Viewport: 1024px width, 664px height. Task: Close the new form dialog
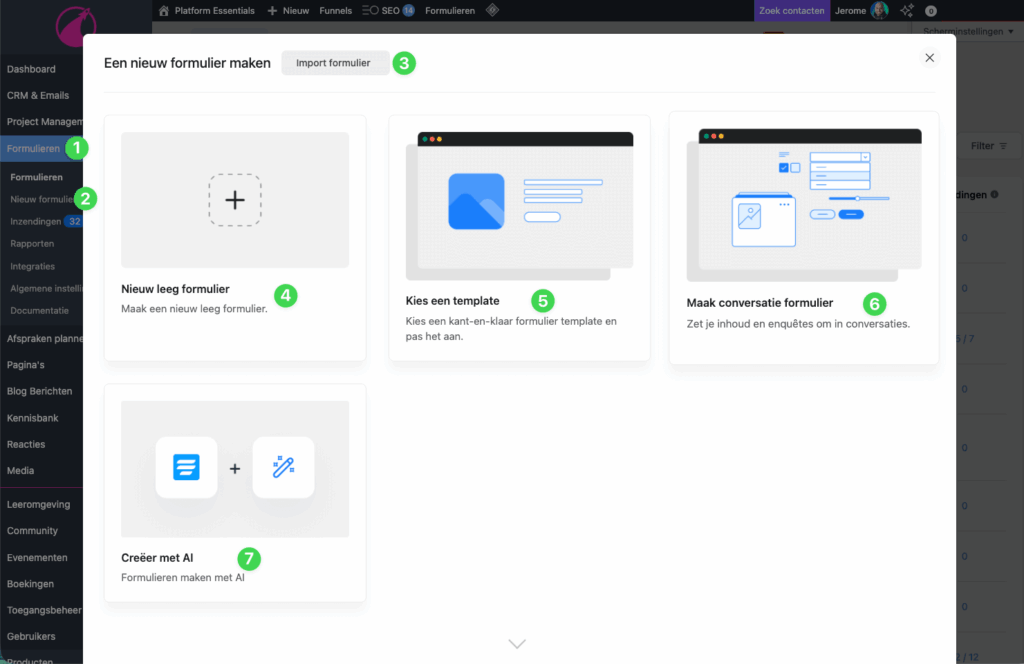929,58
